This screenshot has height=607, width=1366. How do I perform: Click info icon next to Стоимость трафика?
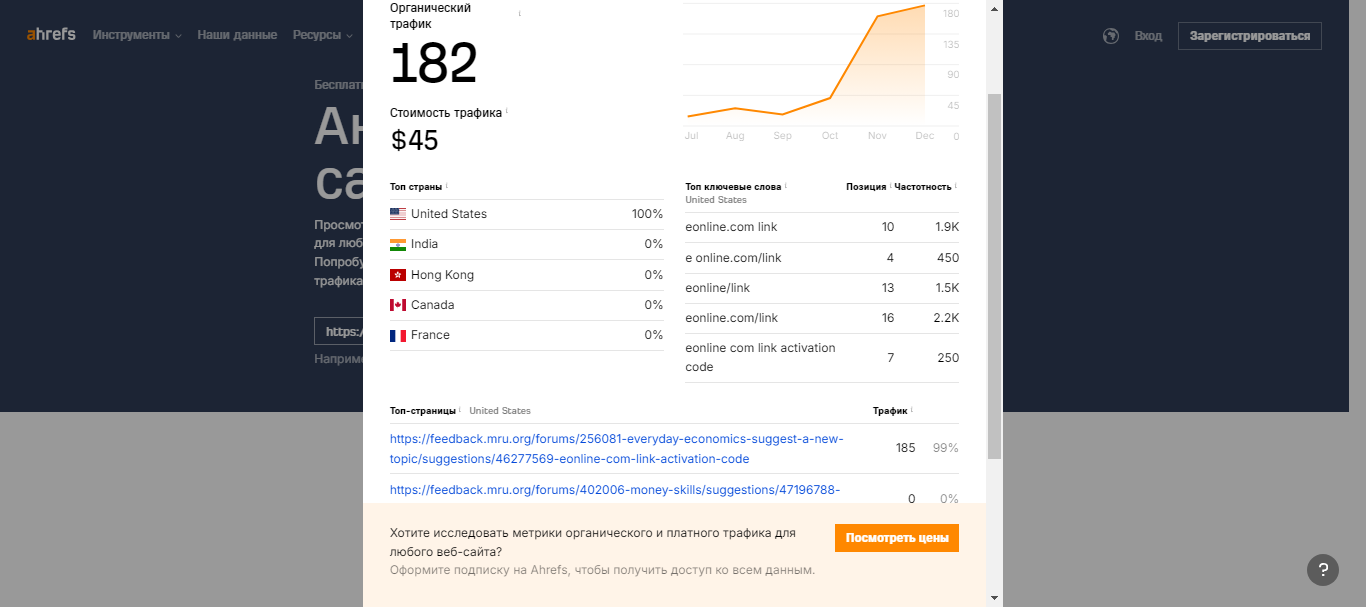click(507, 111)
